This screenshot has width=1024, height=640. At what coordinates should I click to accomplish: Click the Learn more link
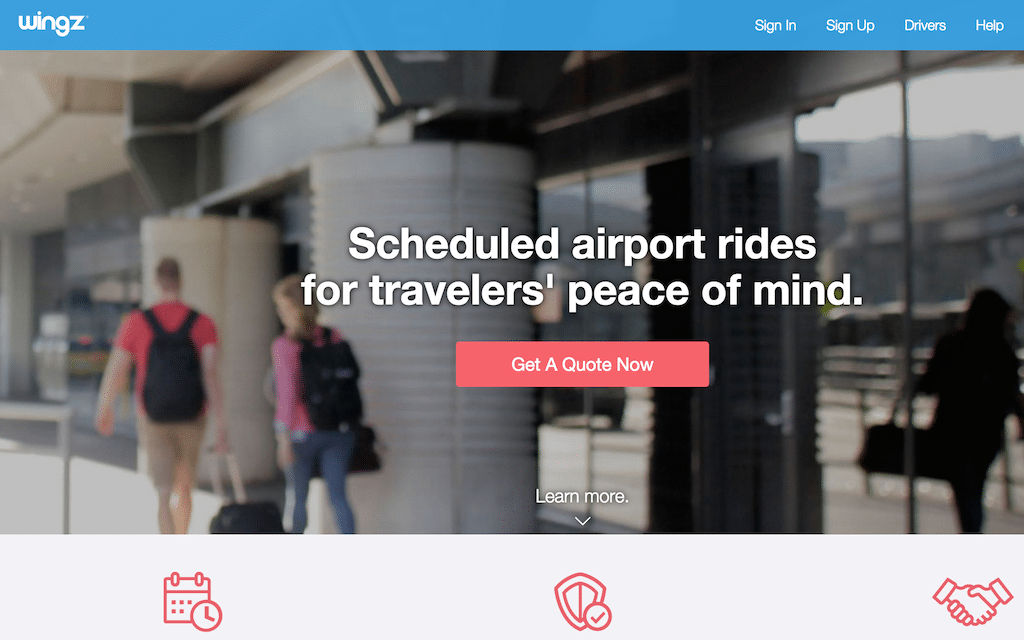tap(582, 496)
